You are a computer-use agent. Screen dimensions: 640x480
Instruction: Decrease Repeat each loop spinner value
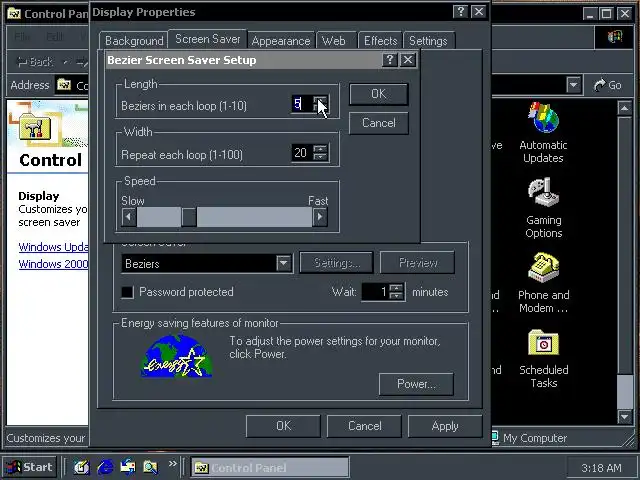[x=320, y=156]
